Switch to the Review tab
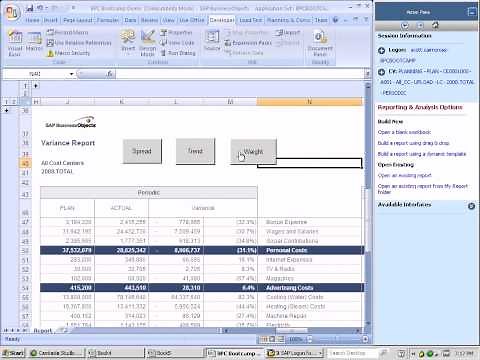Viewport: 480px width, 360px height. [149, 20]
